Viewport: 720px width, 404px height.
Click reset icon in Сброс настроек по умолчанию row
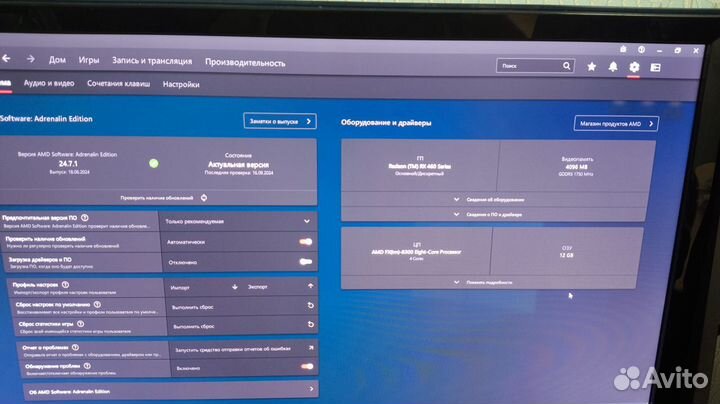[x=310, y=305]
